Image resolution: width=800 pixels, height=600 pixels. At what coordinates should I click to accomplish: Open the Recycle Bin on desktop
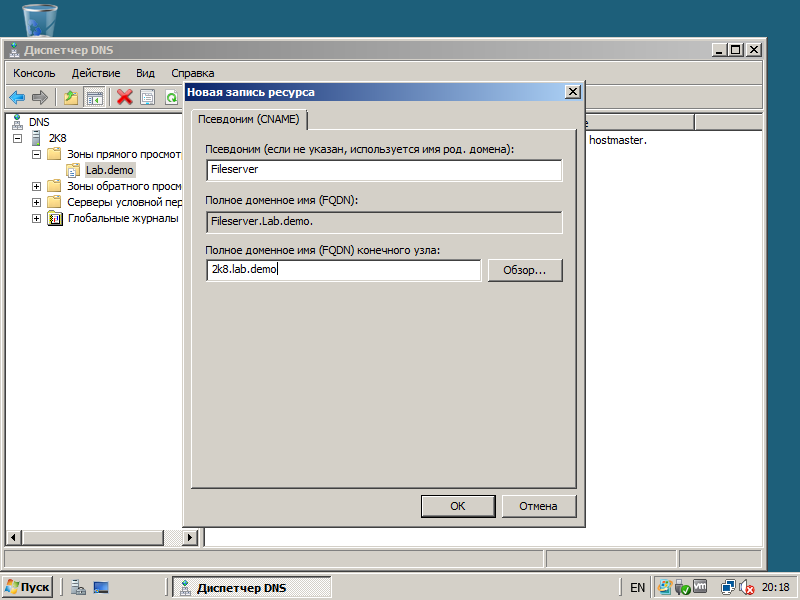tap(40, 19)
